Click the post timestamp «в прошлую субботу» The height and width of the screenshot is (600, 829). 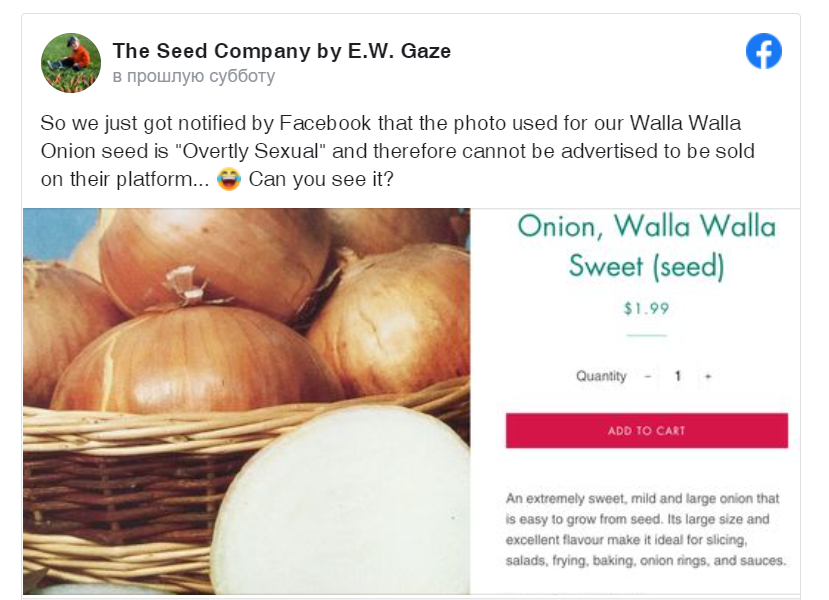[193, 76]
